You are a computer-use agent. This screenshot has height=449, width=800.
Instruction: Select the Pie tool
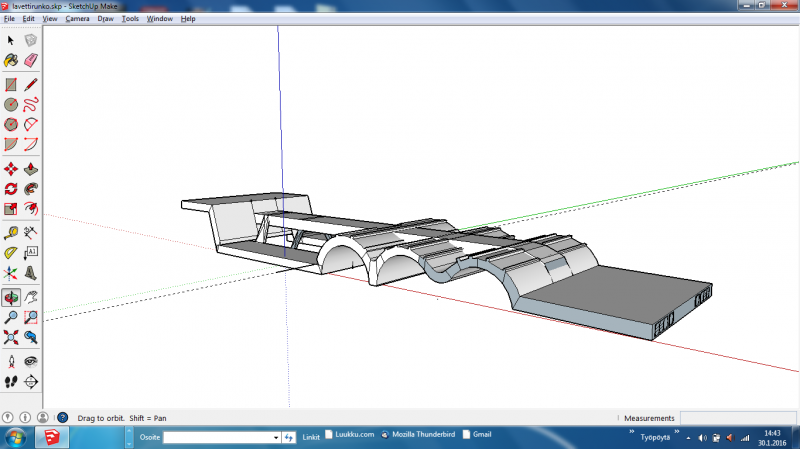(11, 144)
